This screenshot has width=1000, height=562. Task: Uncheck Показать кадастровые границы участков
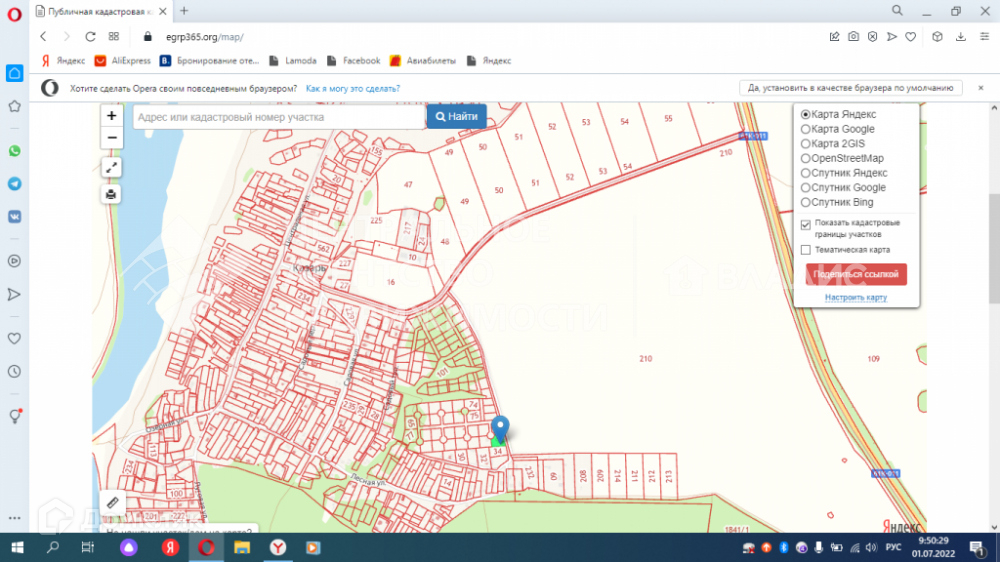click(x=806, y=225)
